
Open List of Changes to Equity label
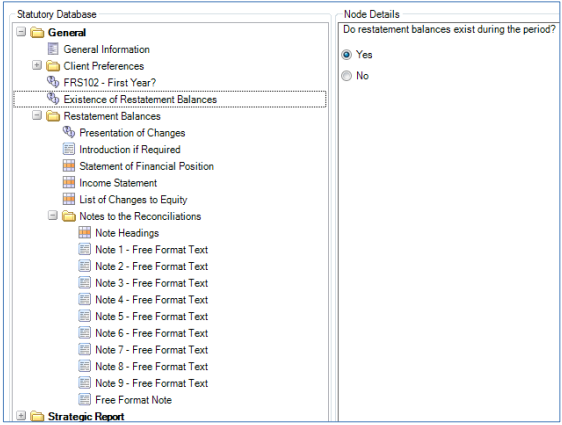click(x=133, y=200)
